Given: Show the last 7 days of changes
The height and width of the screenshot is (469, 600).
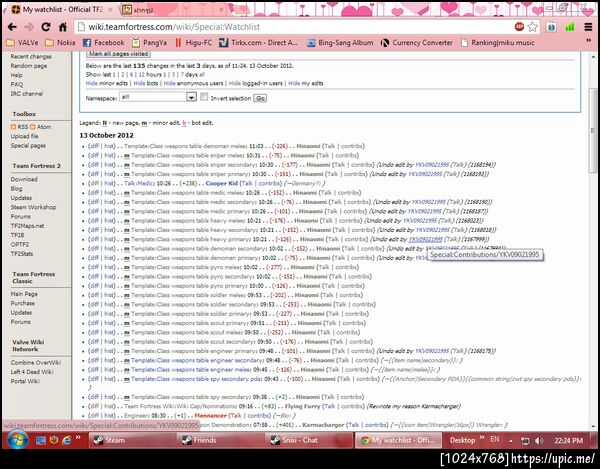Looking at the screenshot, I should tap(182, 75).
